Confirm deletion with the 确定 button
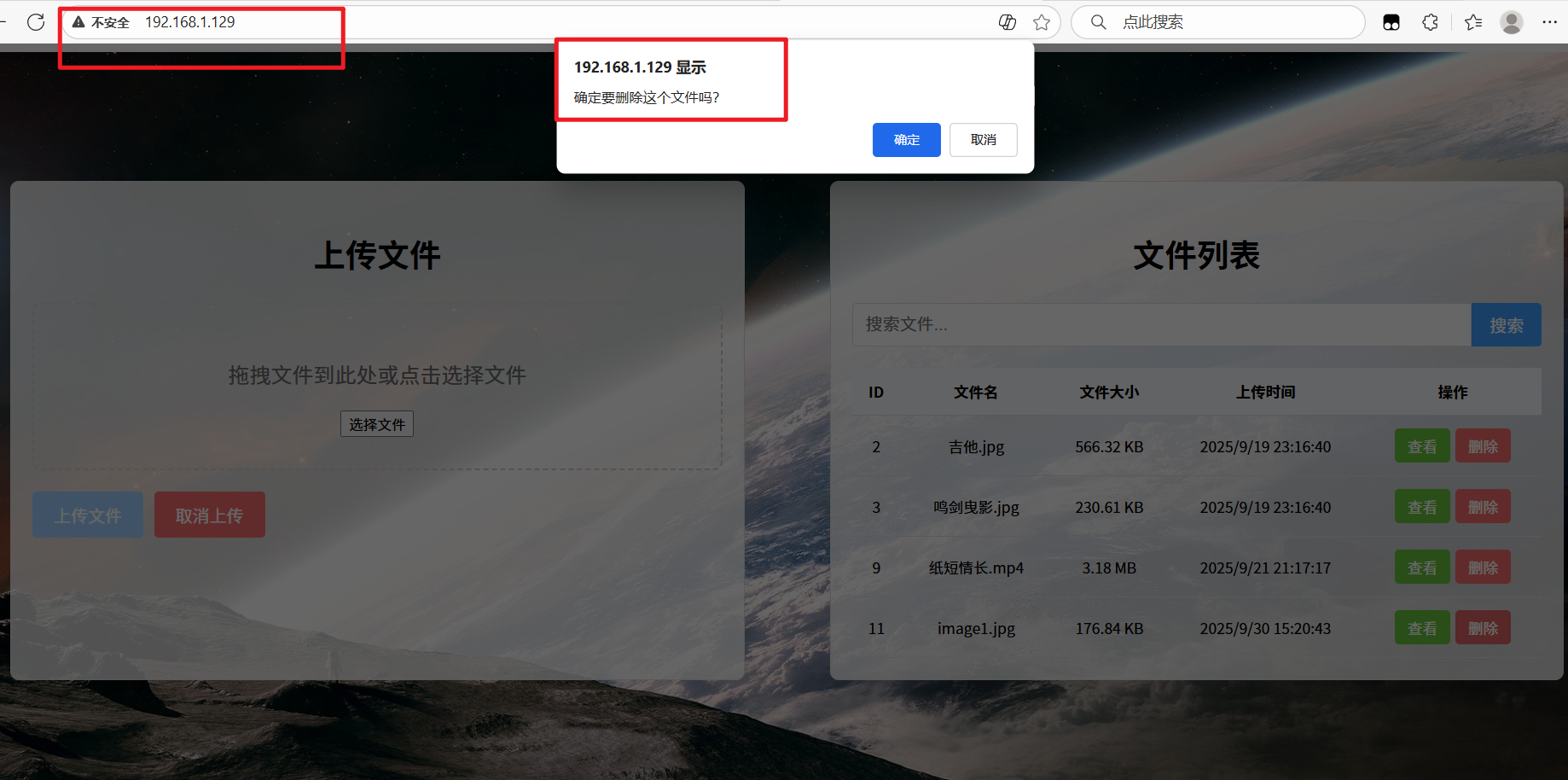Viewport: 1568px width, 780px height. (906, 140)
